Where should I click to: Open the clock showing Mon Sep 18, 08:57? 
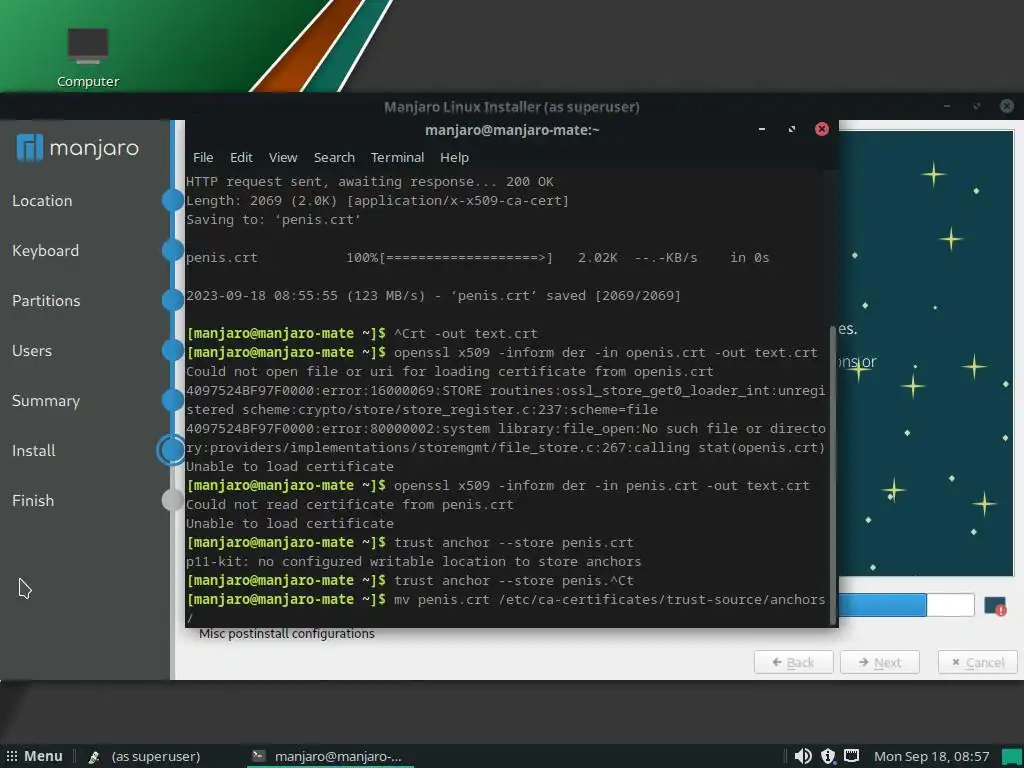[931, 756]
